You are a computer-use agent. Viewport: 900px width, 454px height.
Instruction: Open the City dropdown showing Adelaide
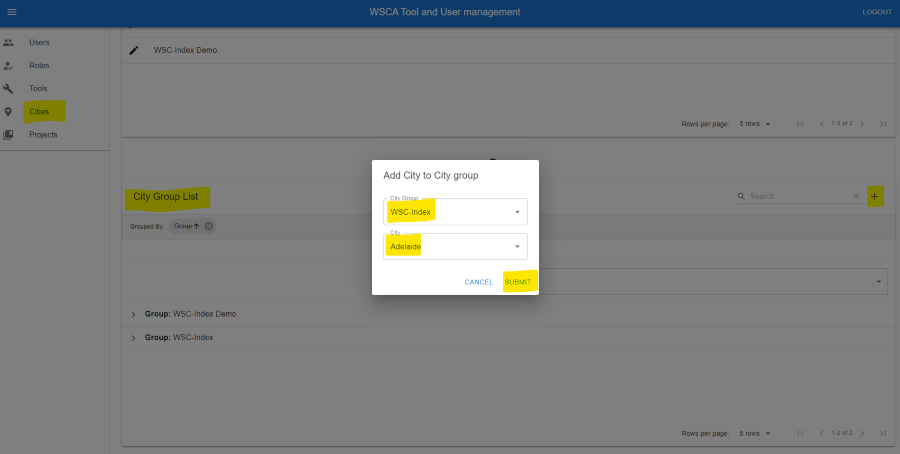pos(455,247)
